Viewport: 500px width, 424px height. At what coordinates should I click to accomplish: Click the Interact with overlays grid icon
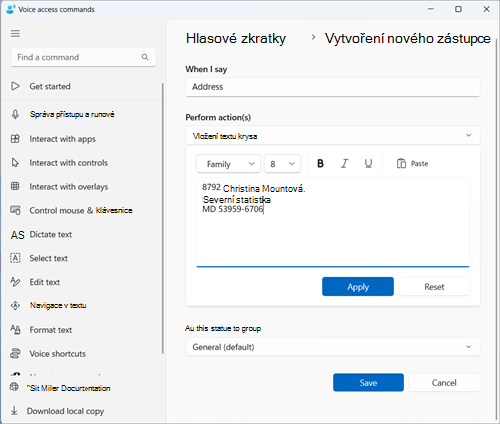tap(15, 186)
